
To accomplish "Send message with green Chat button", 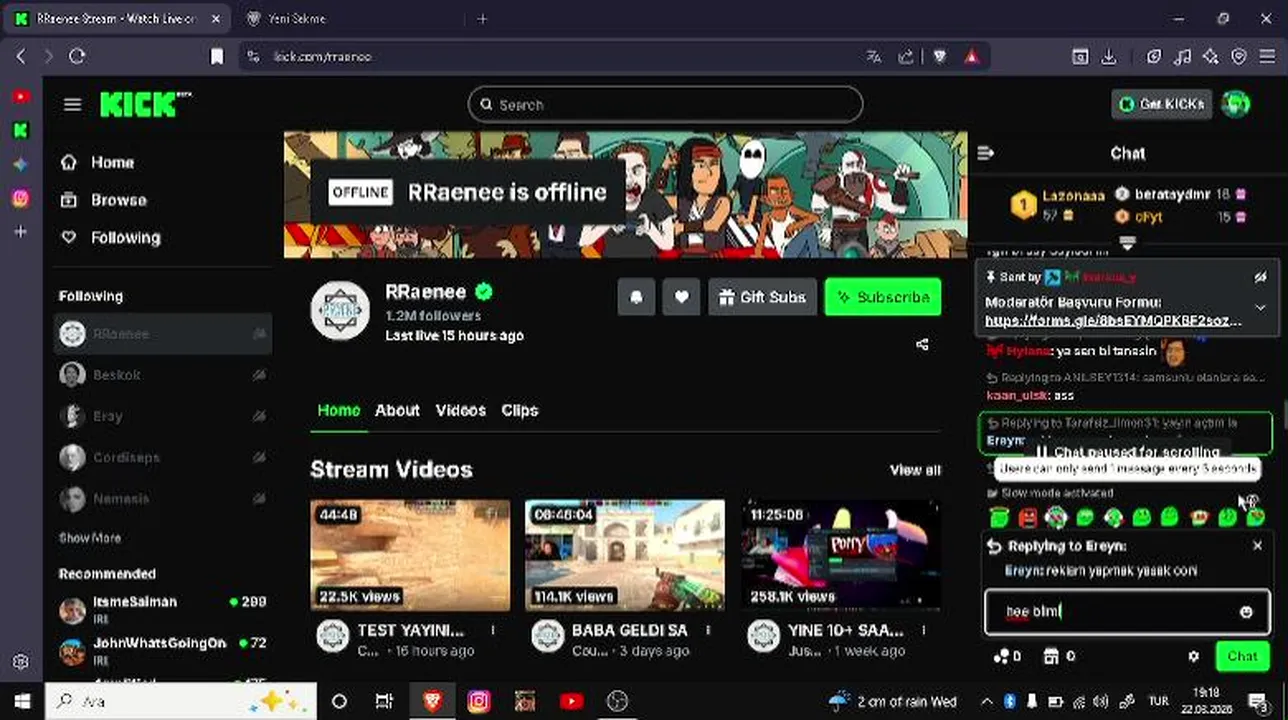I will pyautogui.click(x=1242, y=657).
